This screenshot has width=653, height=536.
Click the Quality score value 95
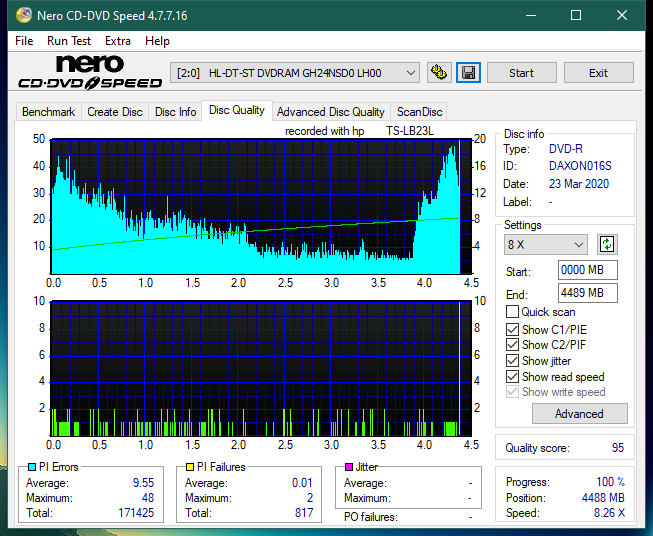point(618,448)
